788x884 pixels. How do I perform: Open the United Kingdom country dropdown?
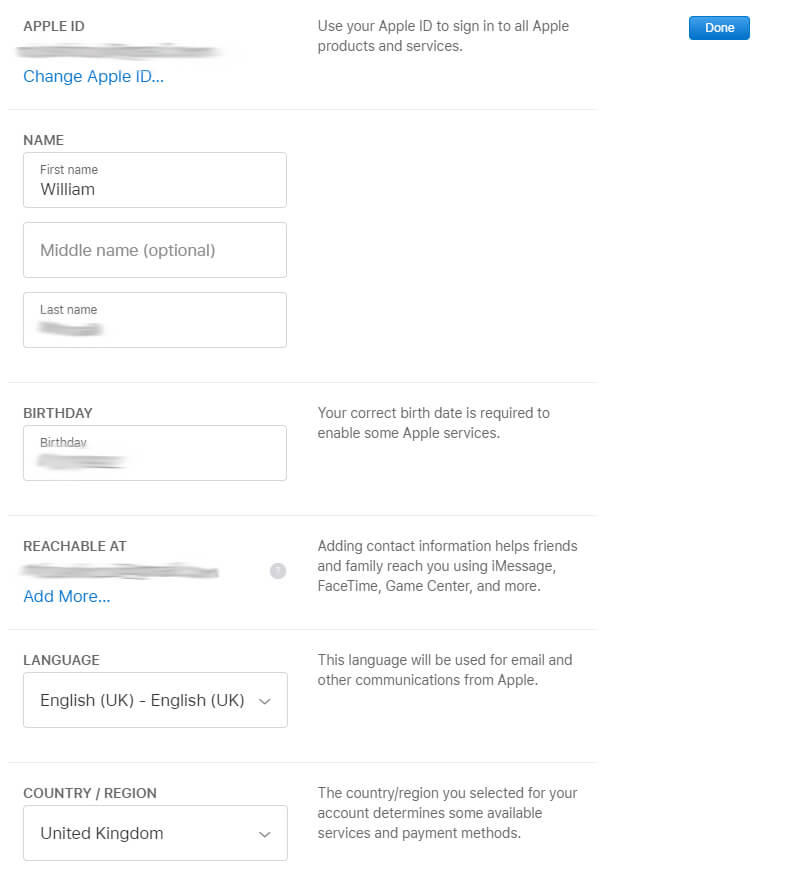(155, 833)
